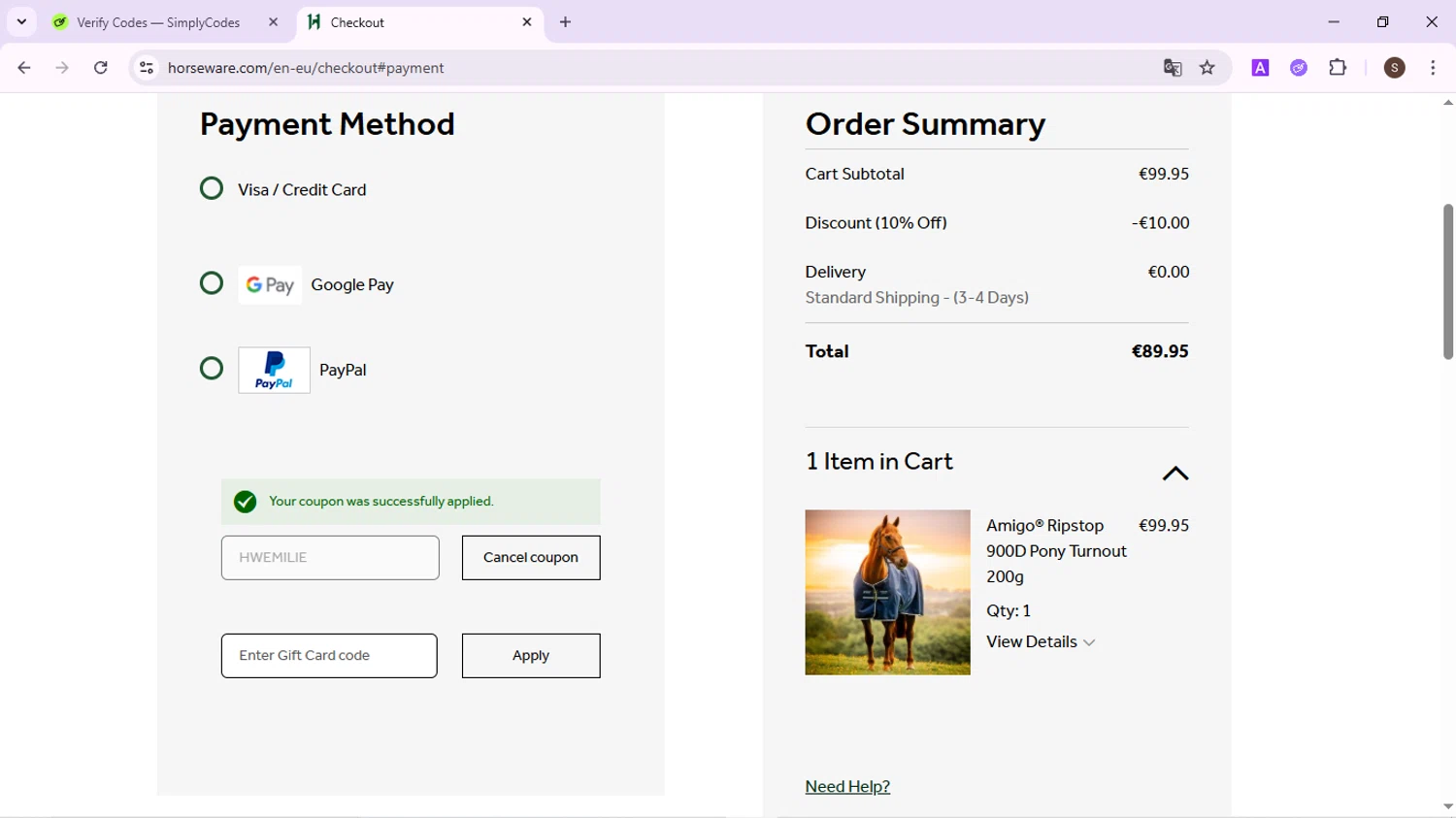Apply the gift card code
The image size is (1456, 818).
(x=531, y=656)
